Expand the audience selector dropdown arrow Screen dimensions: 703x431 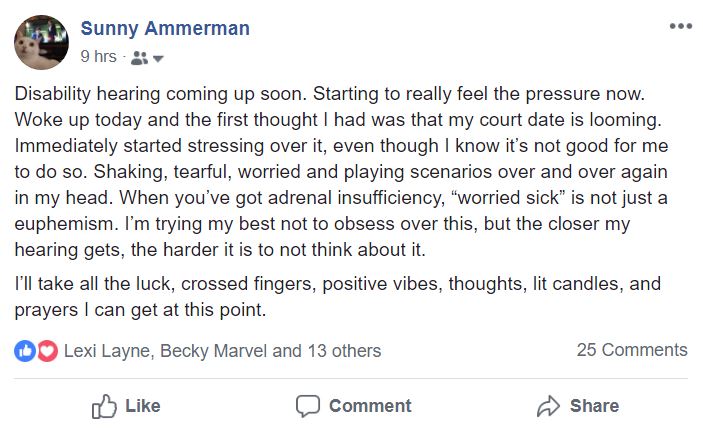(158, 59)
